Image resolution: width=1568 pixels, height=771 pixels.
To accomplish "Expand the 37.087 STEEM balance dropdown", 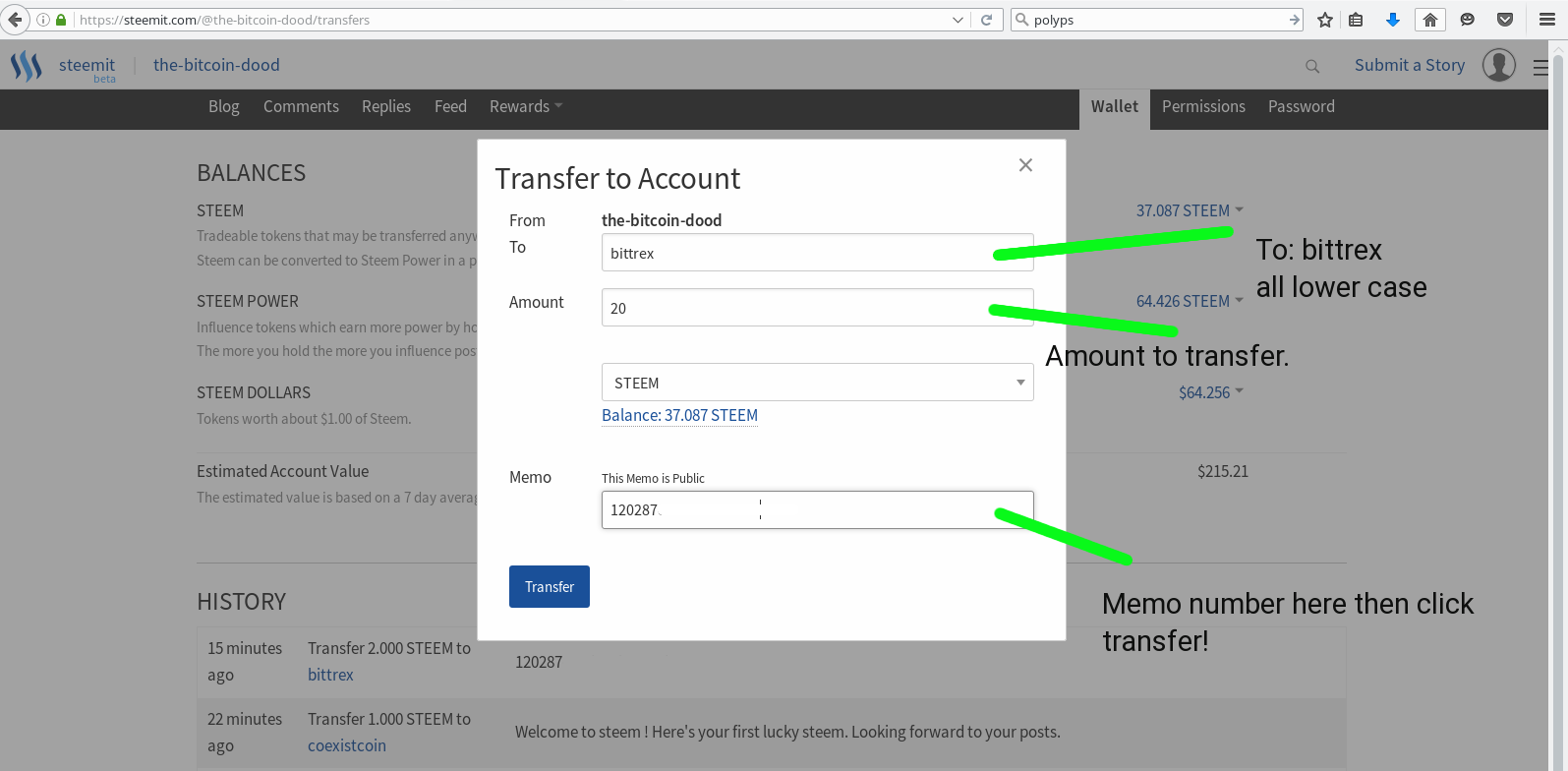I will 1190,210.
